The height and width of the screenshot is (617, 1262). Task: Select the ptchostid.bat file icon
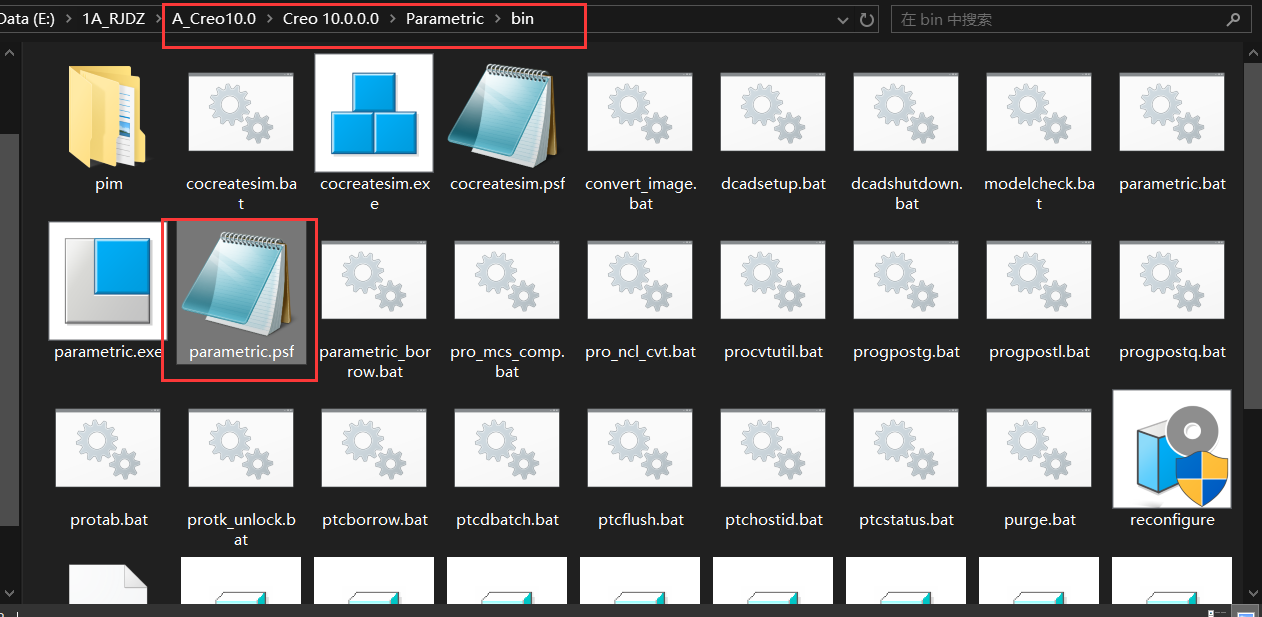[x=773, y=449]
